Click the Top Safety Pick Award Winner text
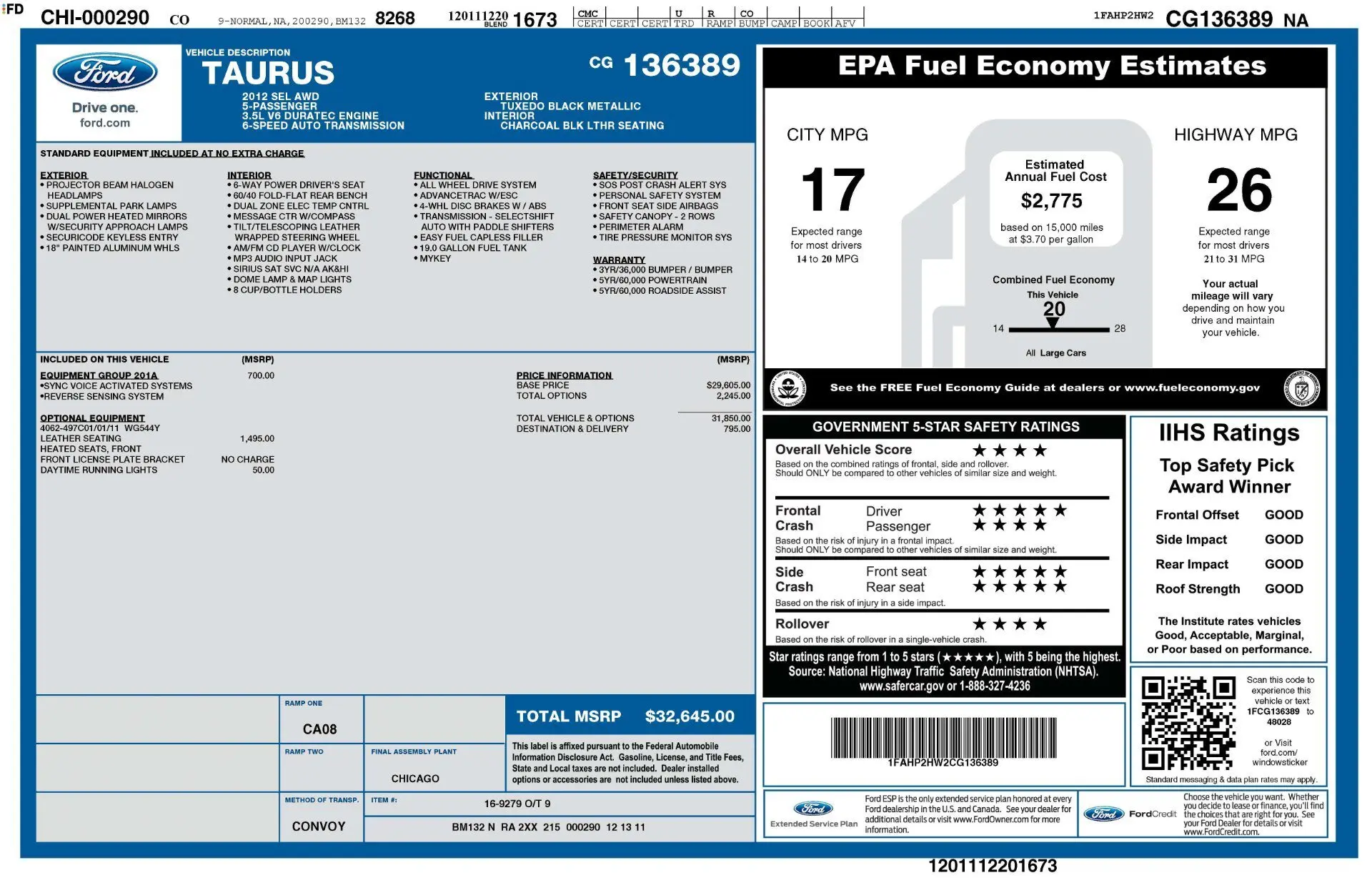The image size is (1372, 888). click(x=1228, y=476)
